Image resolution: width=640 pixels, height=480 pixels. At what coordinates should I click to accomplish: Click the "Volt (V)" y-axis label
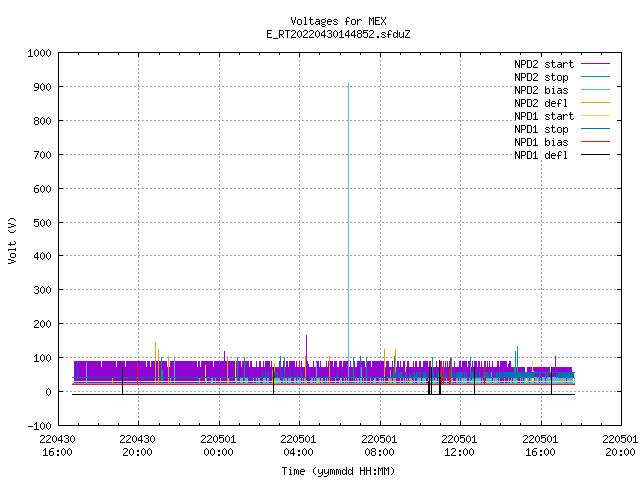pyautogui.click(x=12, y=240)
